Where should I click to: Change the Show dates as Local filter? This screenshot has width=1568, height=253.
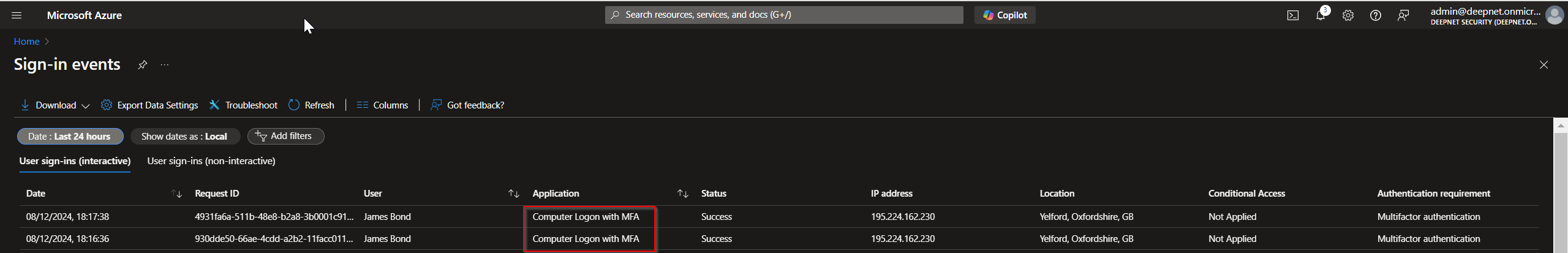[x=184, y=137]
